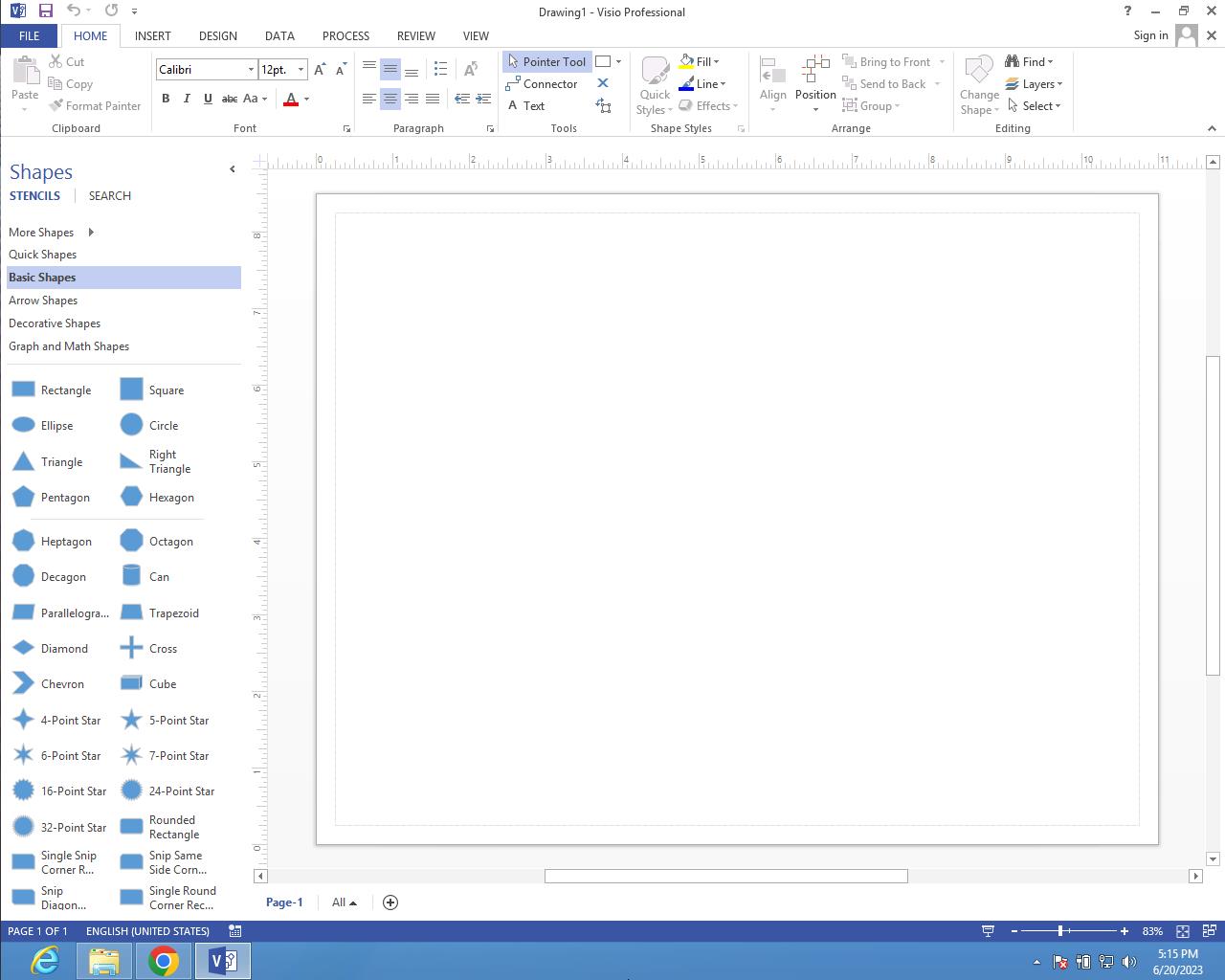Toggle Bold formatting
This screenshot has height=980, width=1225.
[166, 99]
